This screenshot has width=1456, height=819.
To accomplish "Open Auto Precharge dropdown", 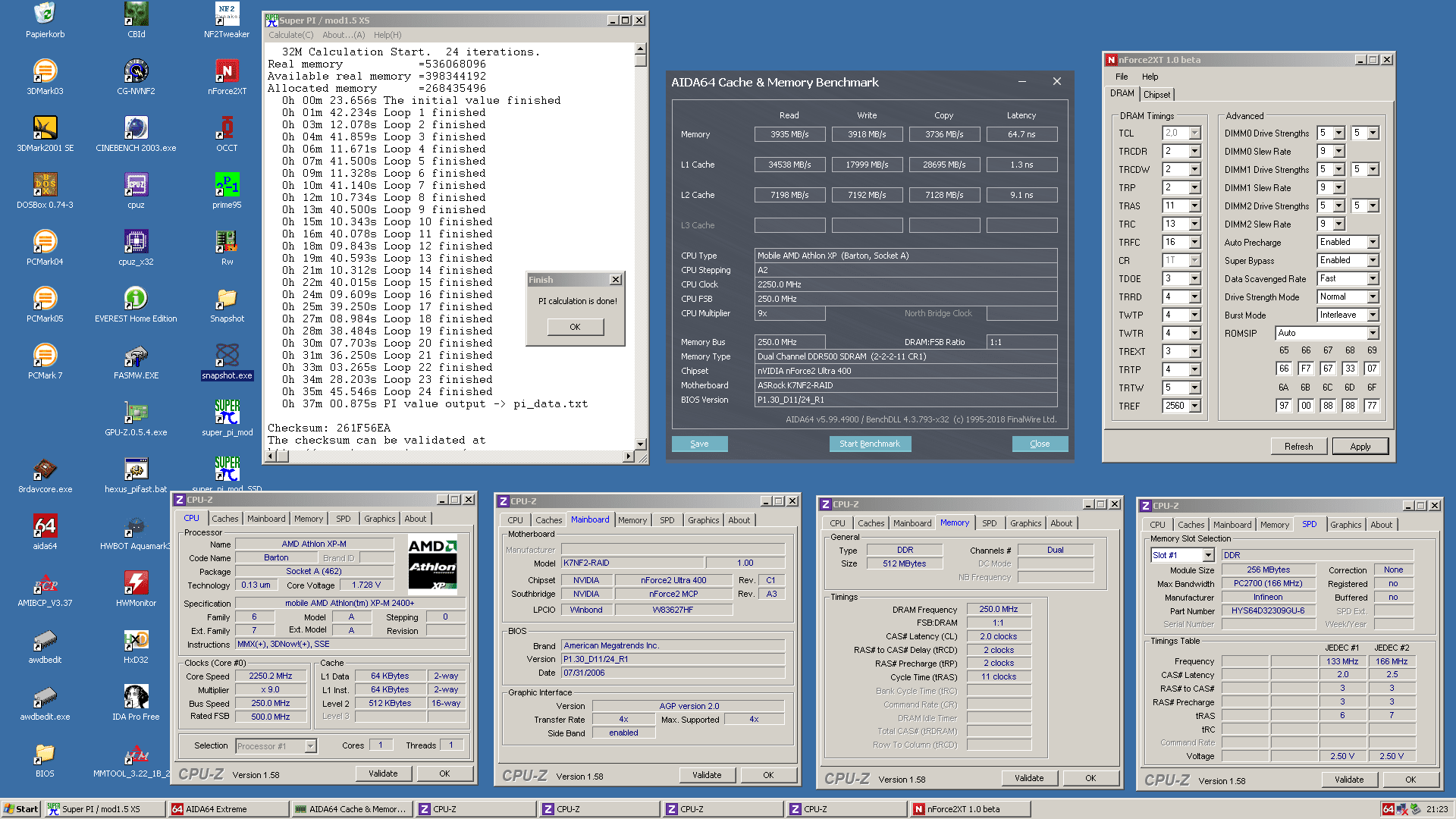I will (1373, 243).
